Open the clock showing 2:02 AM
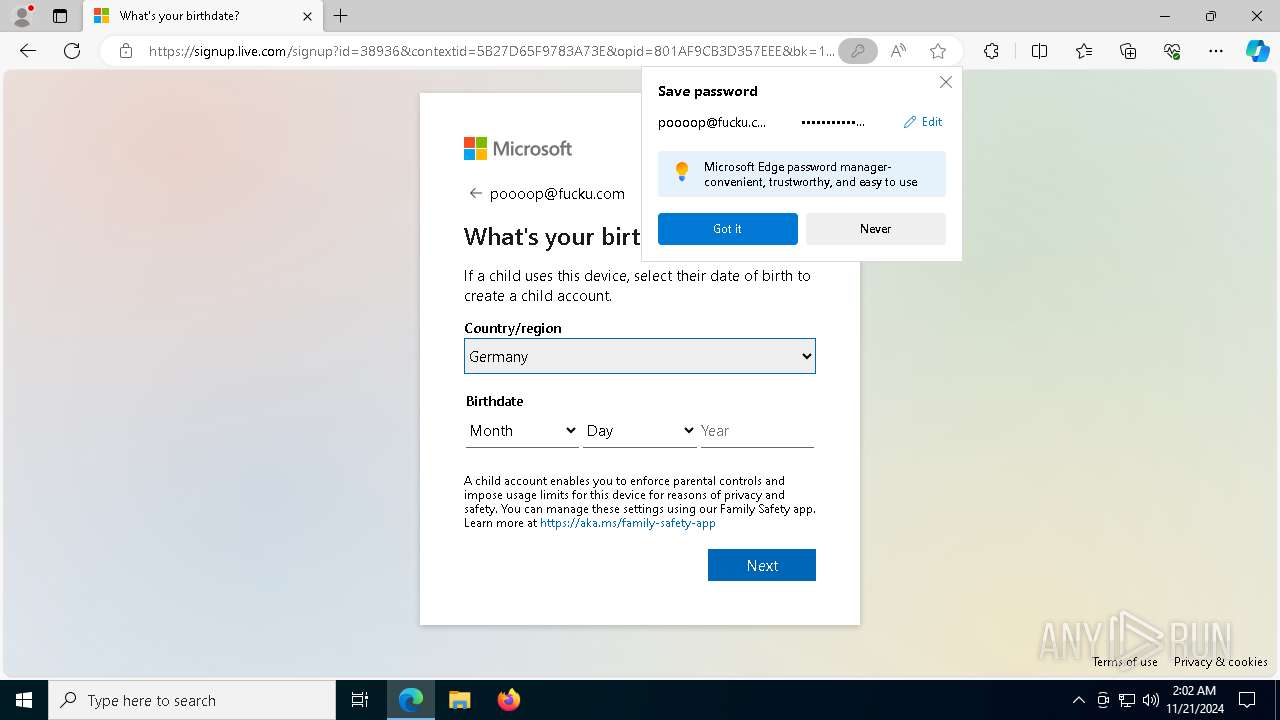The height and width of the screenshot is (720, 1280). point(1195,700)
